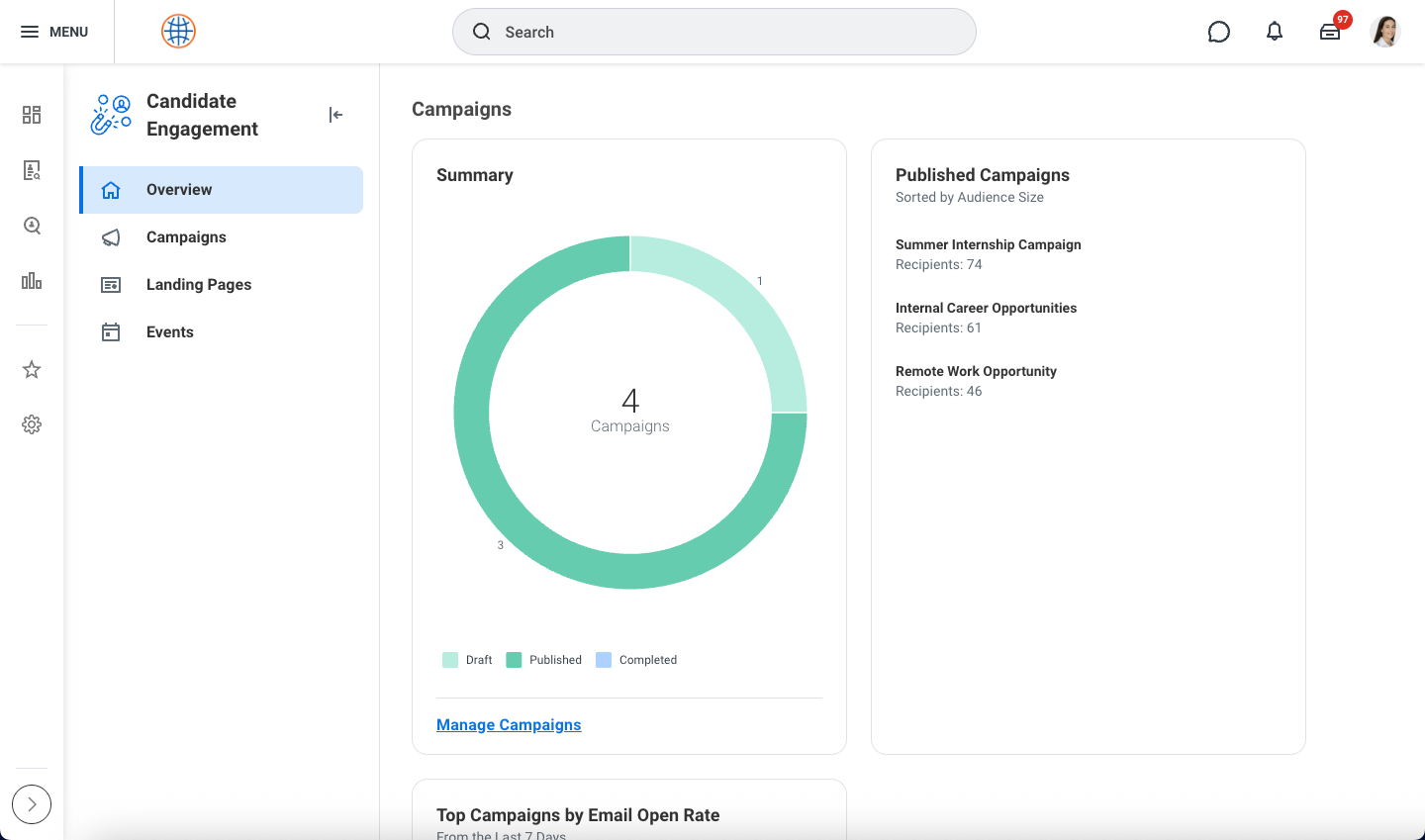The height and width of the screenshot is (840, 1425).
Task: Open the notifications bell icon
Action: point(1275,32)
